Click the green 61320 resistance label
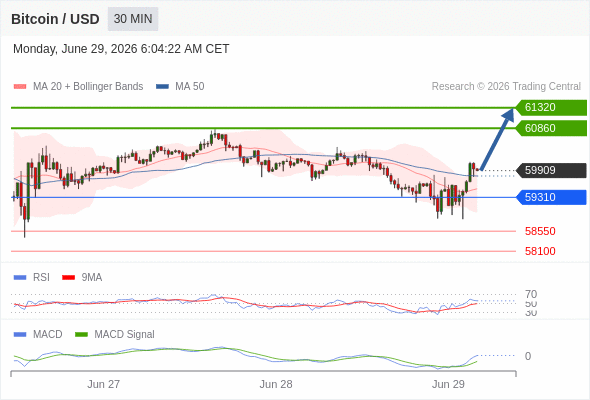590x400 pixels. tap(551, 108)
